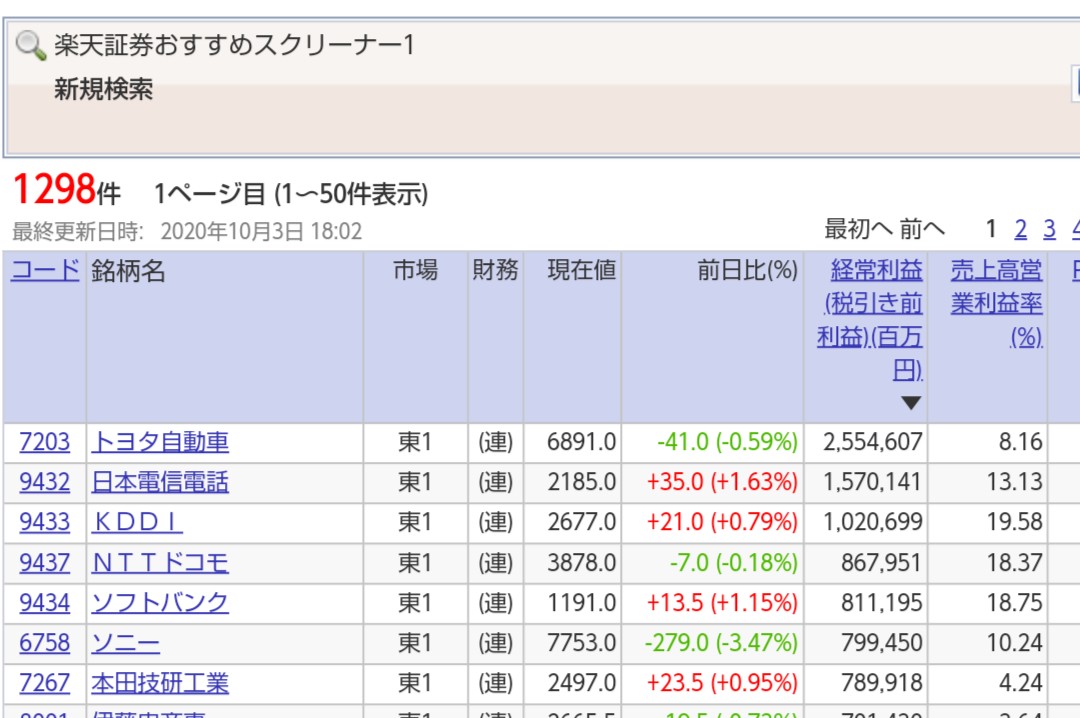Click the 前日比(%) column header
1080x718 pixels.
[x=747, y=270]
